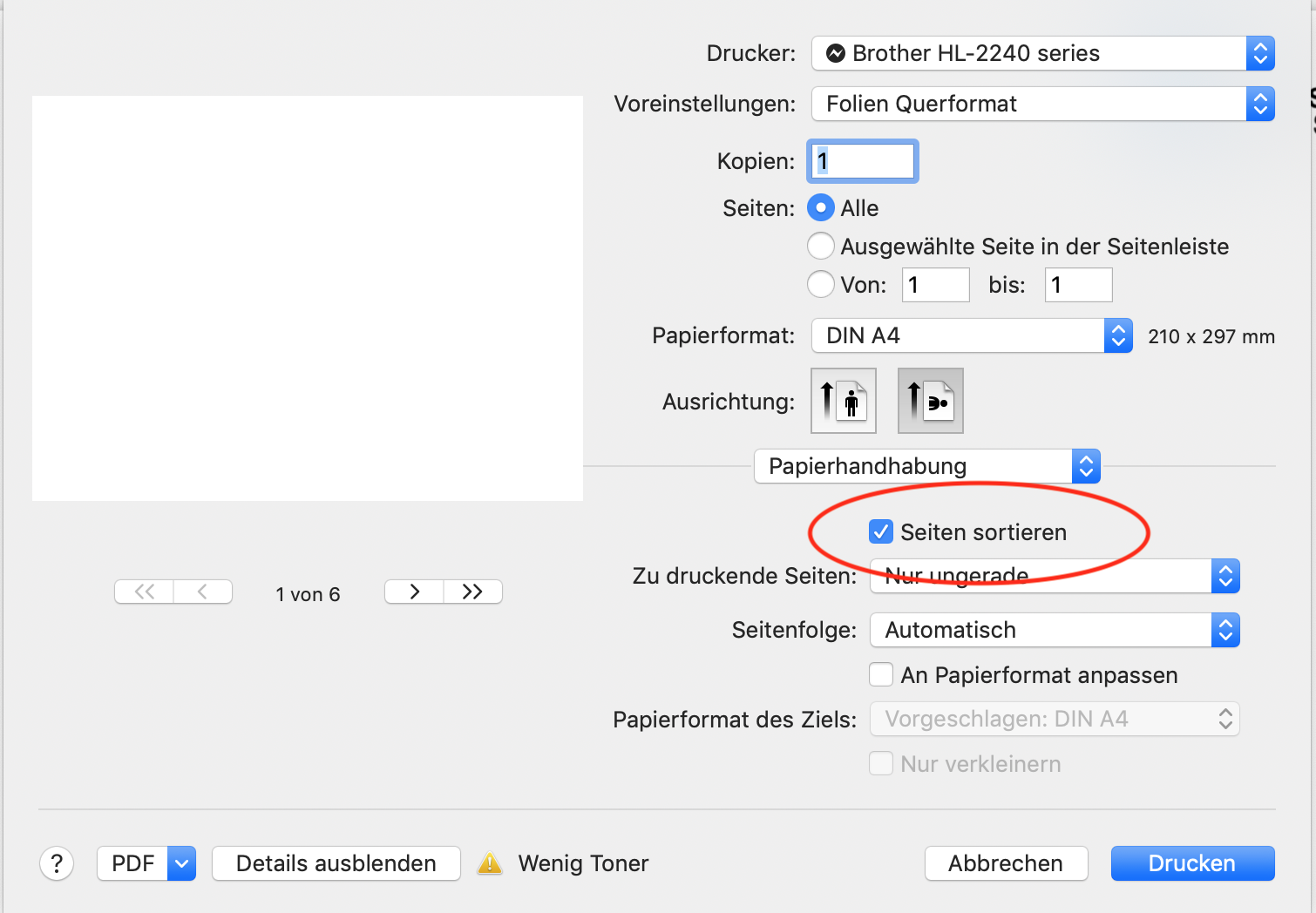Select the Alle pages radio button
1316x913 pixels.
click(x=821, y=208)
